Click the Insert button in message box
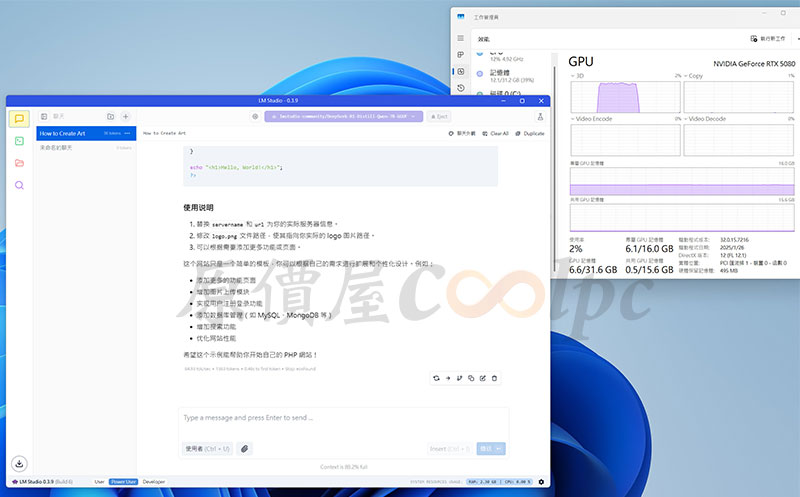The image size is (800, 497). (450, 449)
